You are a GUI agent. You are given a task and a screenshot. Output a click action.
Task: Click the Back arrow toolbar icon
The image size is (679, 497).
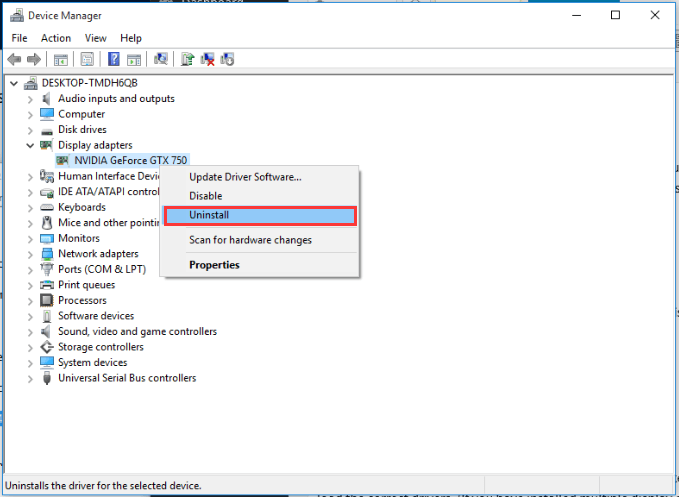(14, 59)
